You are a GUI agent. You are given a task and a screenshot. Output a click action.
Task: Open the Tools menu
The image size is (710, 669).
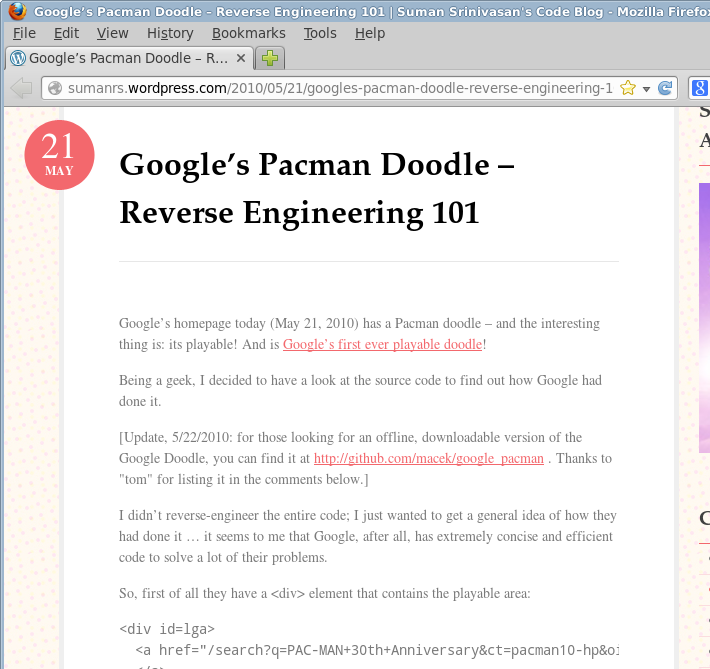(x=320, y=33)
